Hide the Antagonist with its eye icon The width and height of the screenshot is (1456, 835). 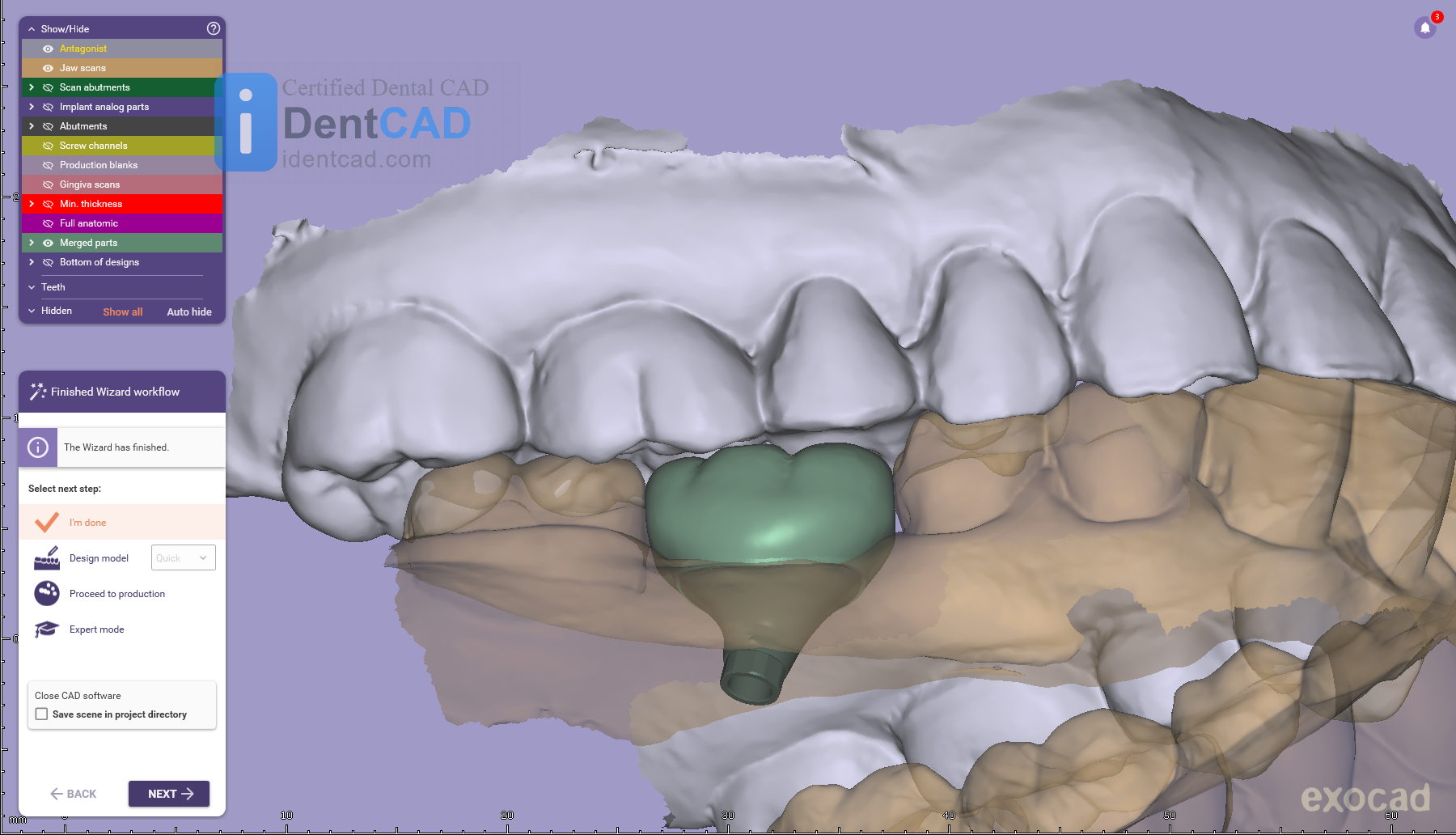coord(48,49)
